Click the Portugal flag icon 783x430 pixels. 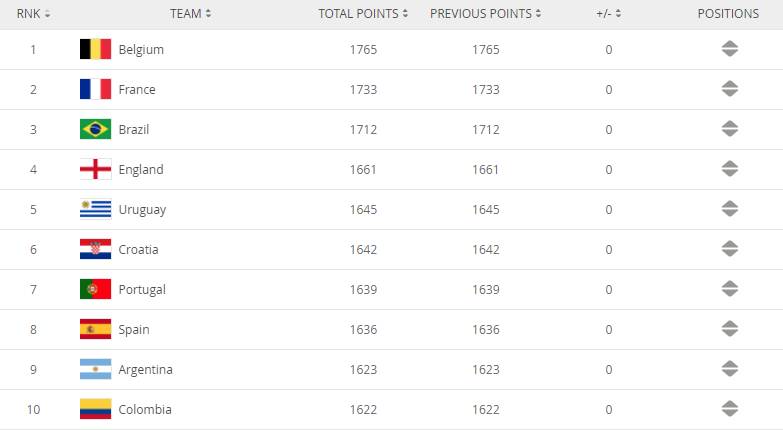(95, 289)
